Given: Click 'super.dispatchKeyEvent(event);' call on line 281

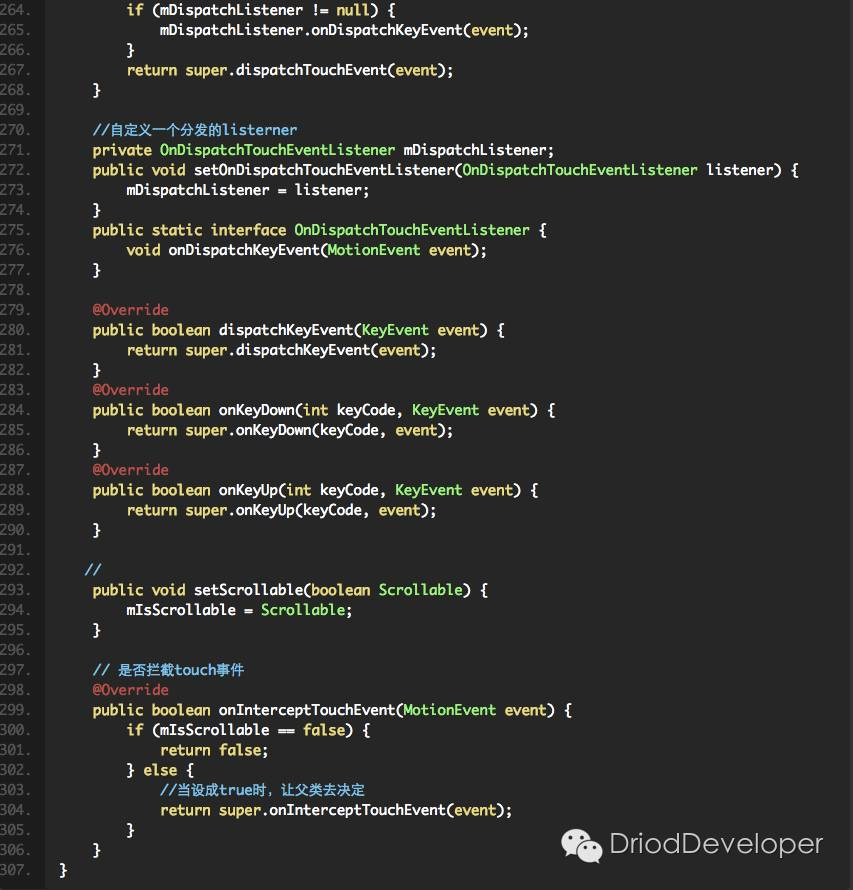Looking at the screenshot, I should tap(310, 350).
